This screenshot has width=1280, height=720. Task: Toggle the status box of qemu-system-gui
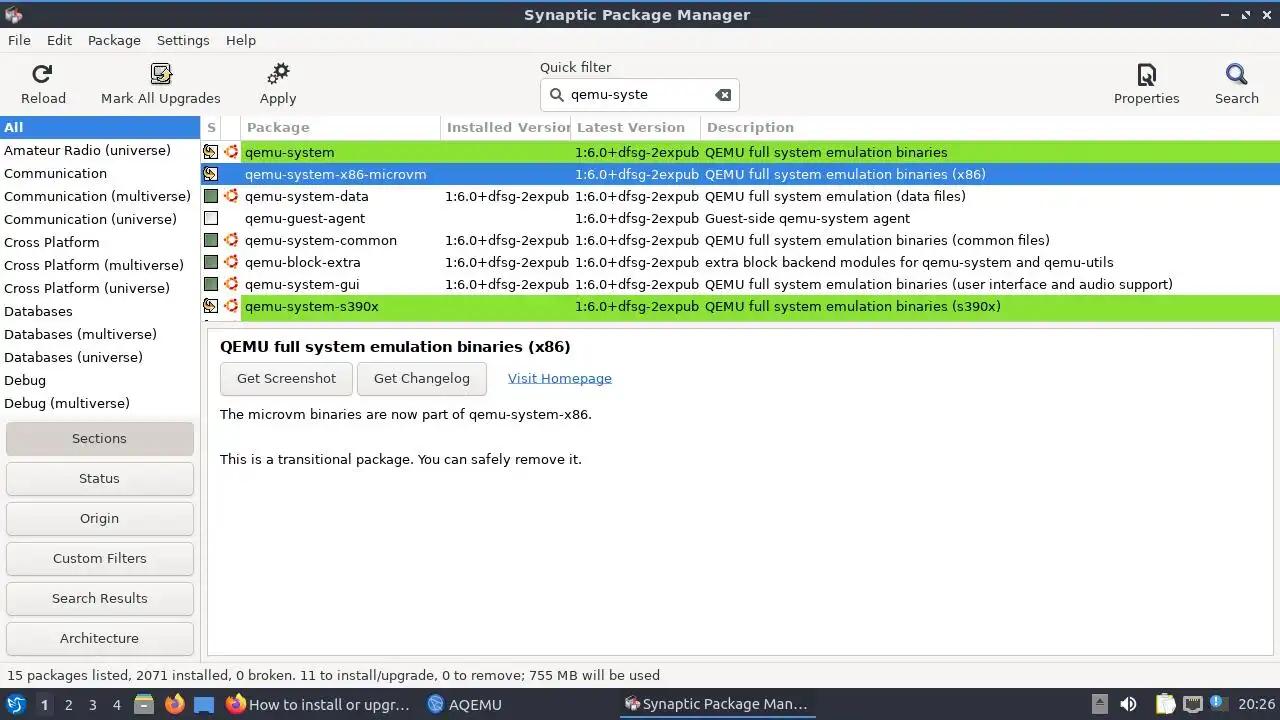click(211, 284)
